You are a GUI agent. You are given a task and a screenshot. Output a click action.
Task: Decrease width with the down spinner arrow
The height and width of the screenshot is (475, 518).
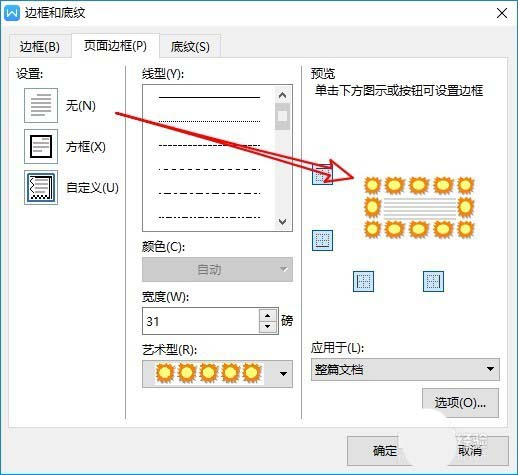(268, 327)
